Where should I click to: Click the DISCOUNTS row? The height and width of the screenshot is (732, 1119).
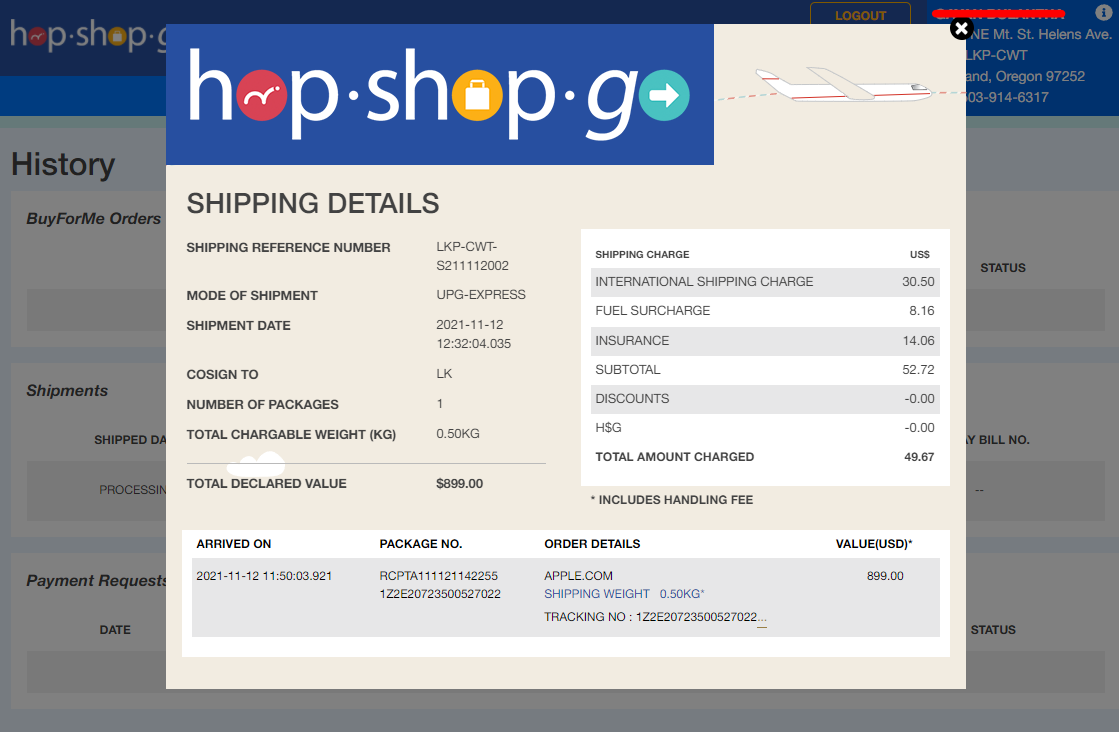[765, 399]
